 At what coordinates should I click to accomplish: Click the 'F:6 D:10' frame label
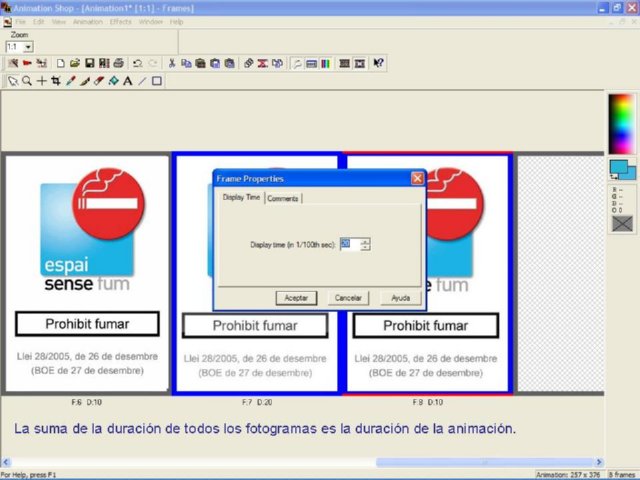pyautogui.click(x=87, y=402)
